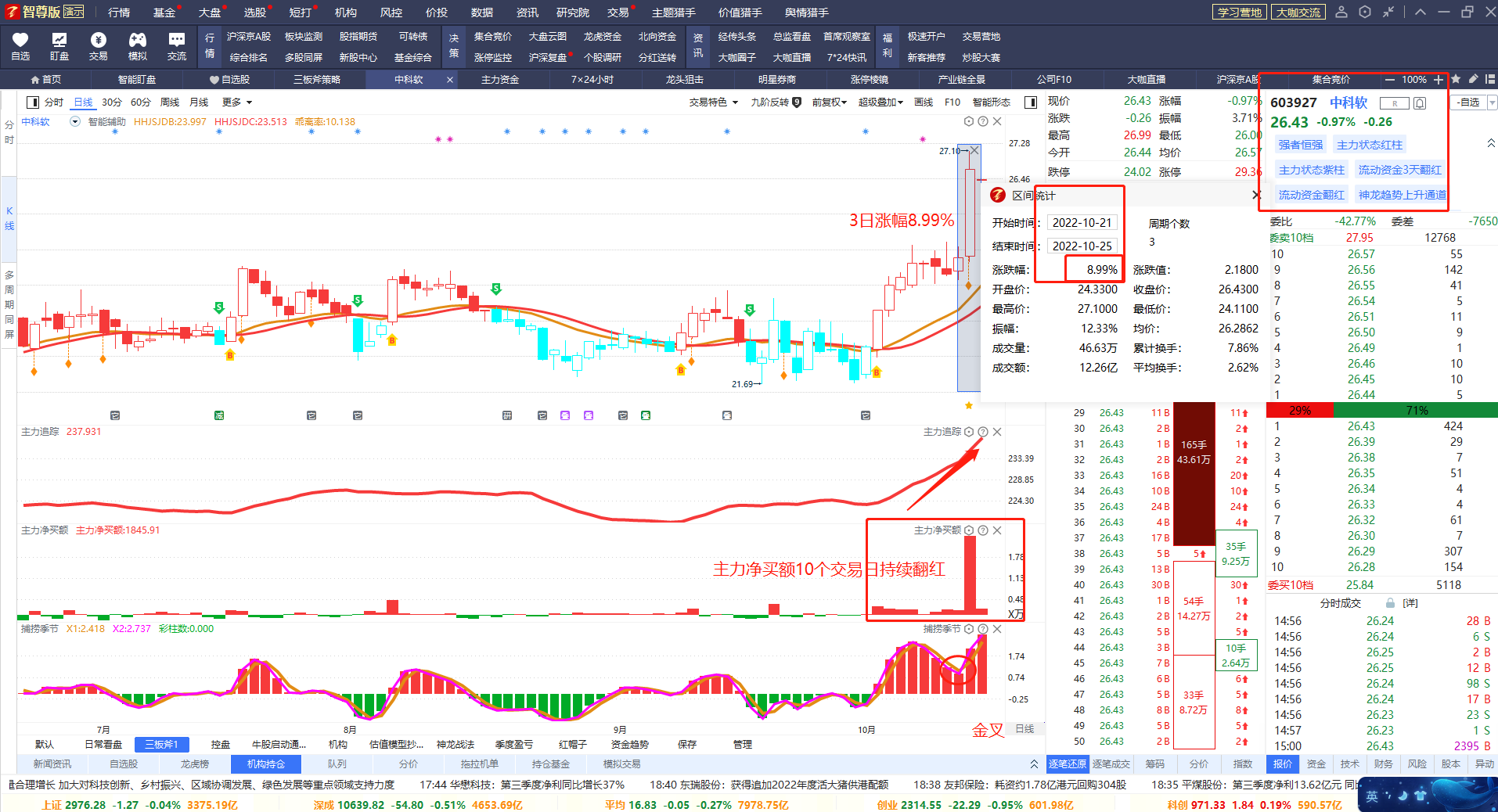Image resolution: width=1498 pixels, height=812 pixels.
Task: Click the layout list icon at tab bar end
Action: pos(1489,79)
